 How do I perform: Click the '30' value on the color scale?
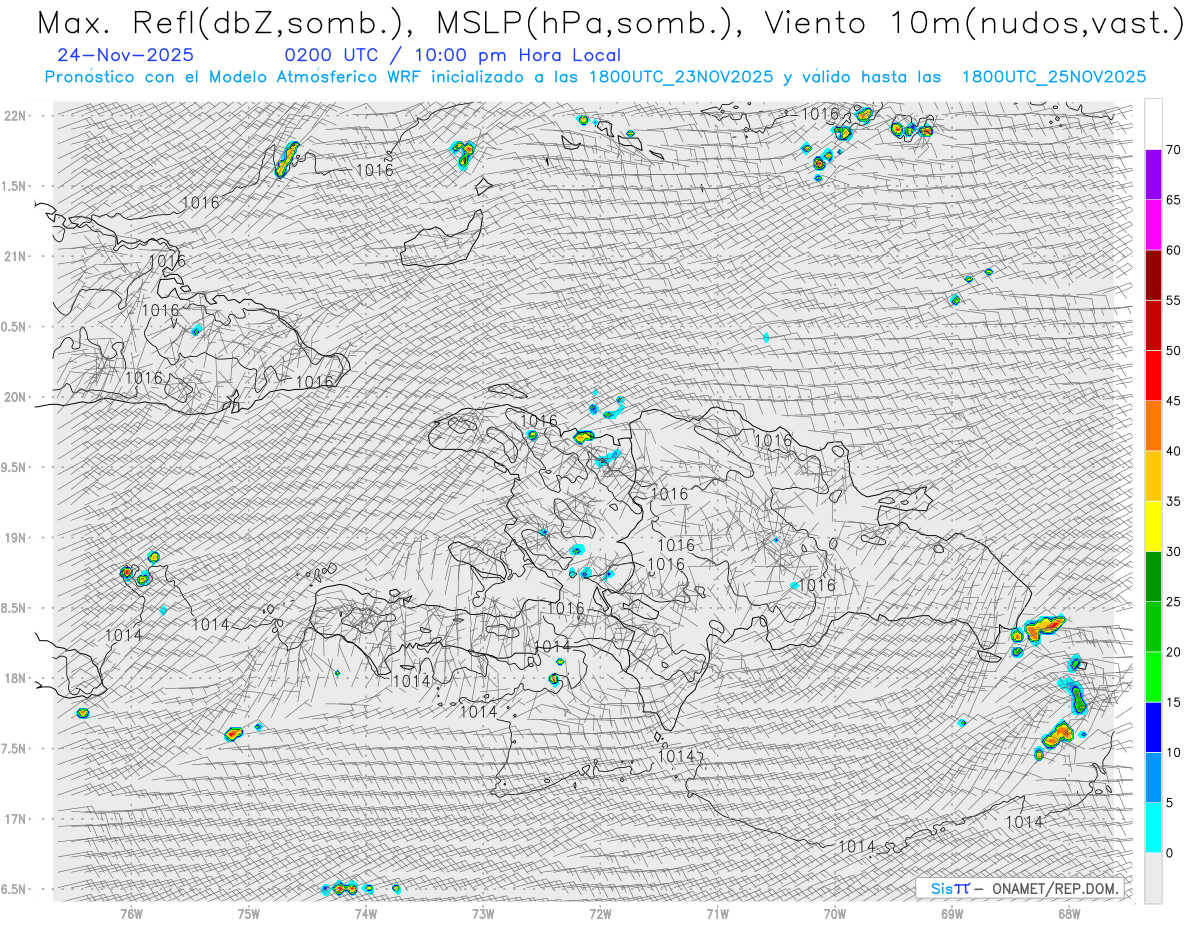[x=1173, y=552]
